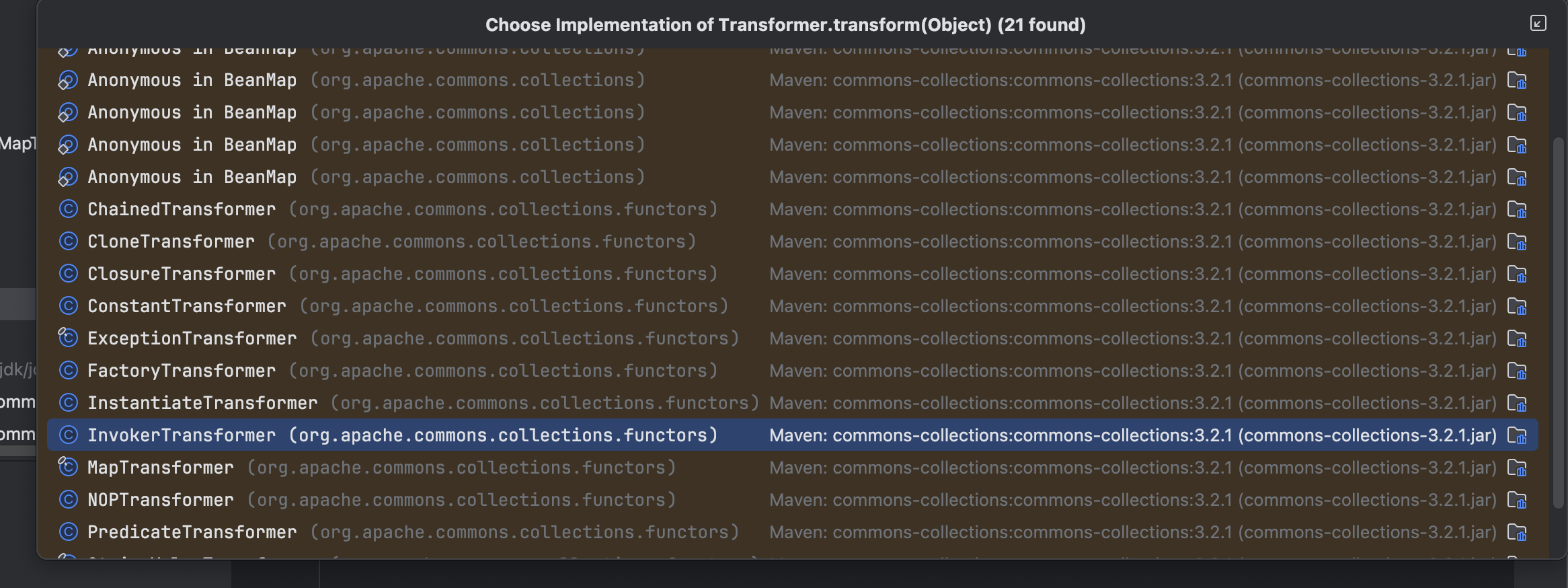Click the collapse popup icon in title bar

point(1538,24)
